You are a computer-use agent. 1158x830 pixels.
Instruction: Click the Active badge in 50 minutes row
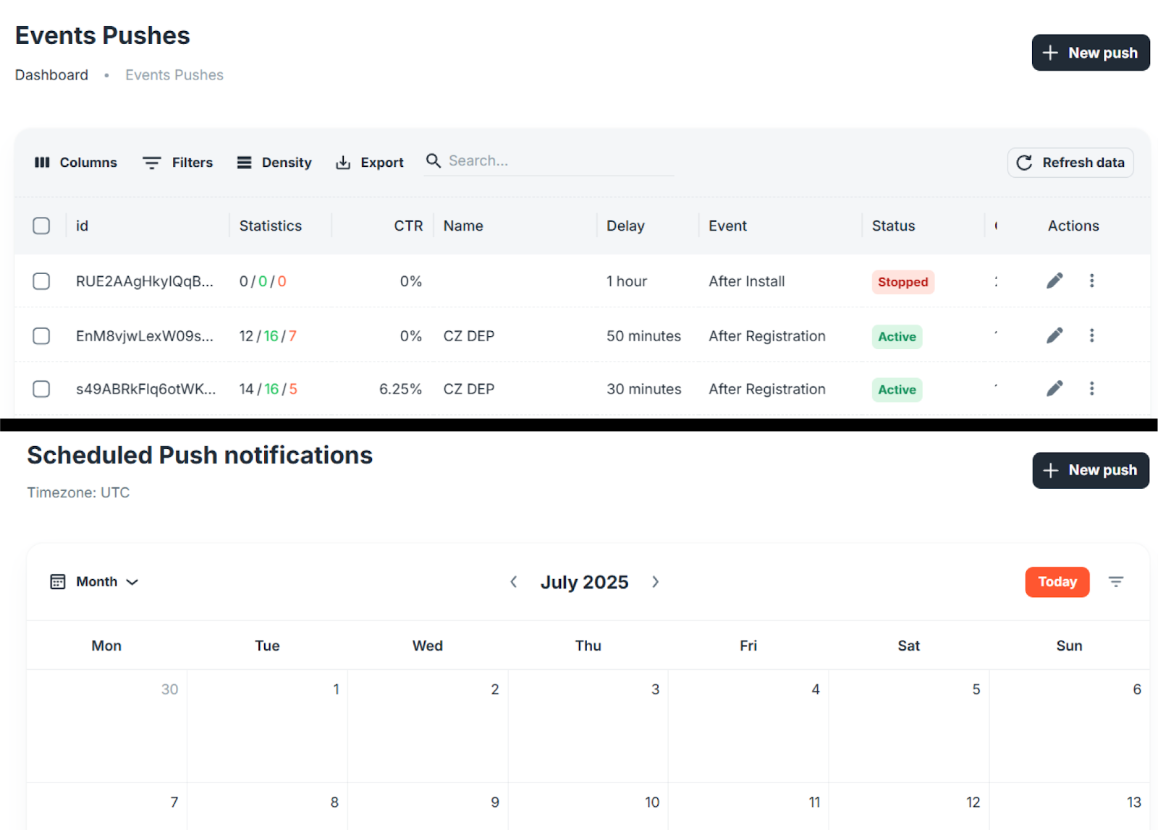point(897,336)
